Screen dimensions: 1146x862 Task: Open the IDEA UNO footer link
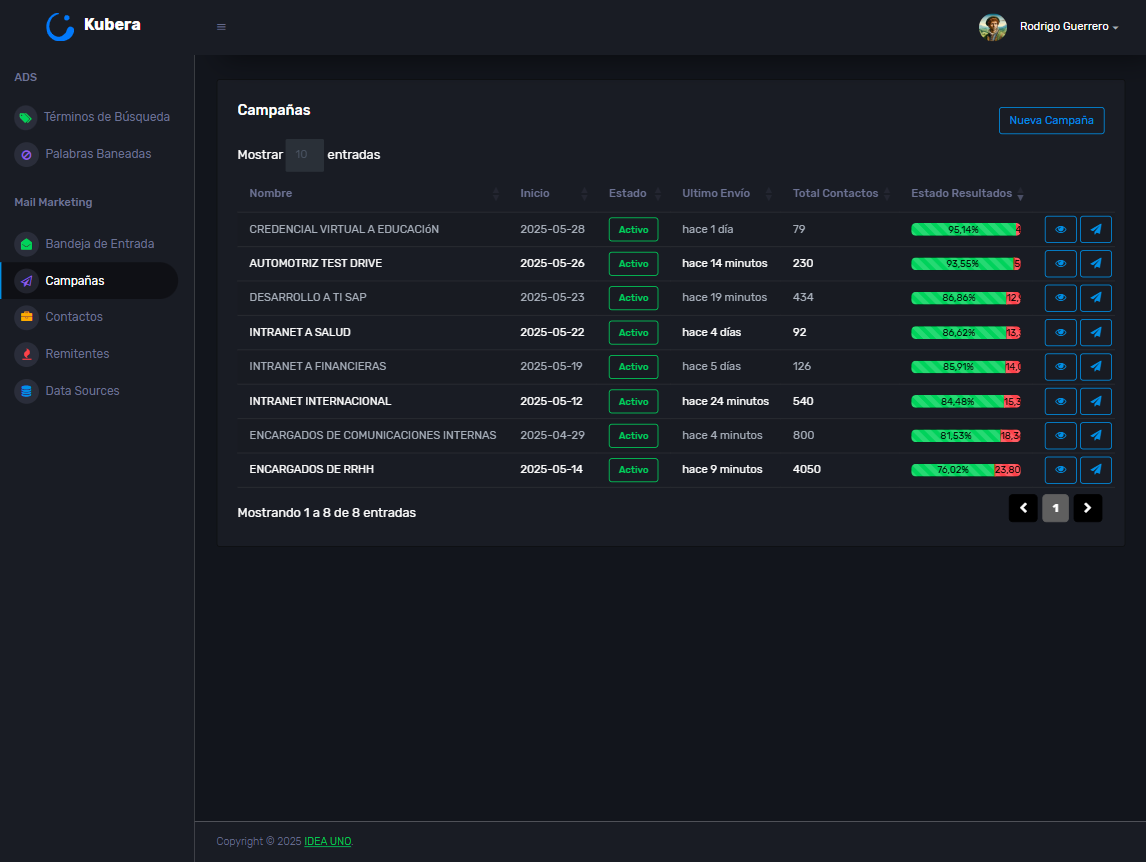point(328,842)
